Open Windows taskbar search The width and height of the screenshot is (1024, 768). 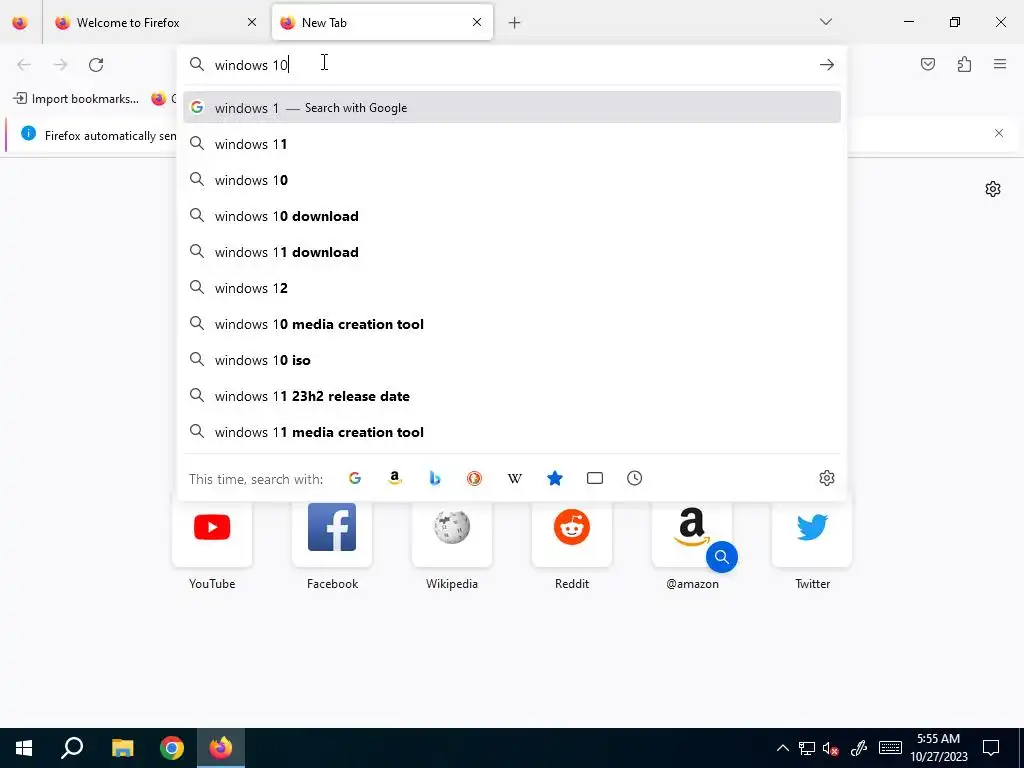pyautogui.click(x=72, y=748)
